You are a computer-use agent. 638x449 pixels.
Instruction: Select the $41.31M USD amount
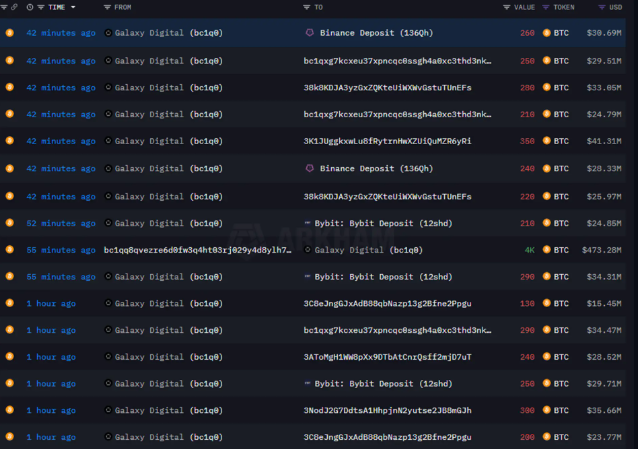coord(604,141)
